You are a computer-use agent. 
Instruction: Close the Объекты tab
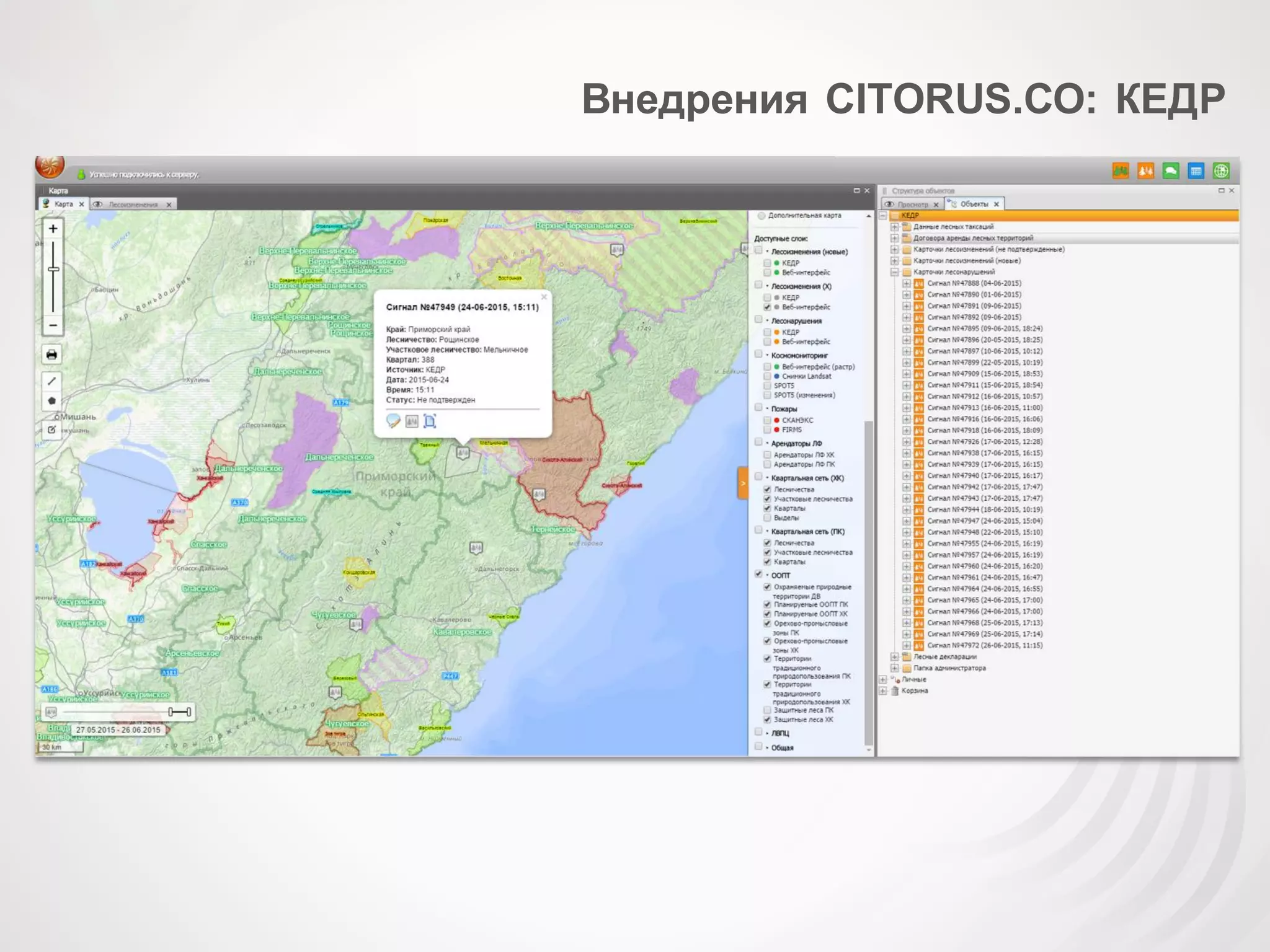tap(997, 204)
